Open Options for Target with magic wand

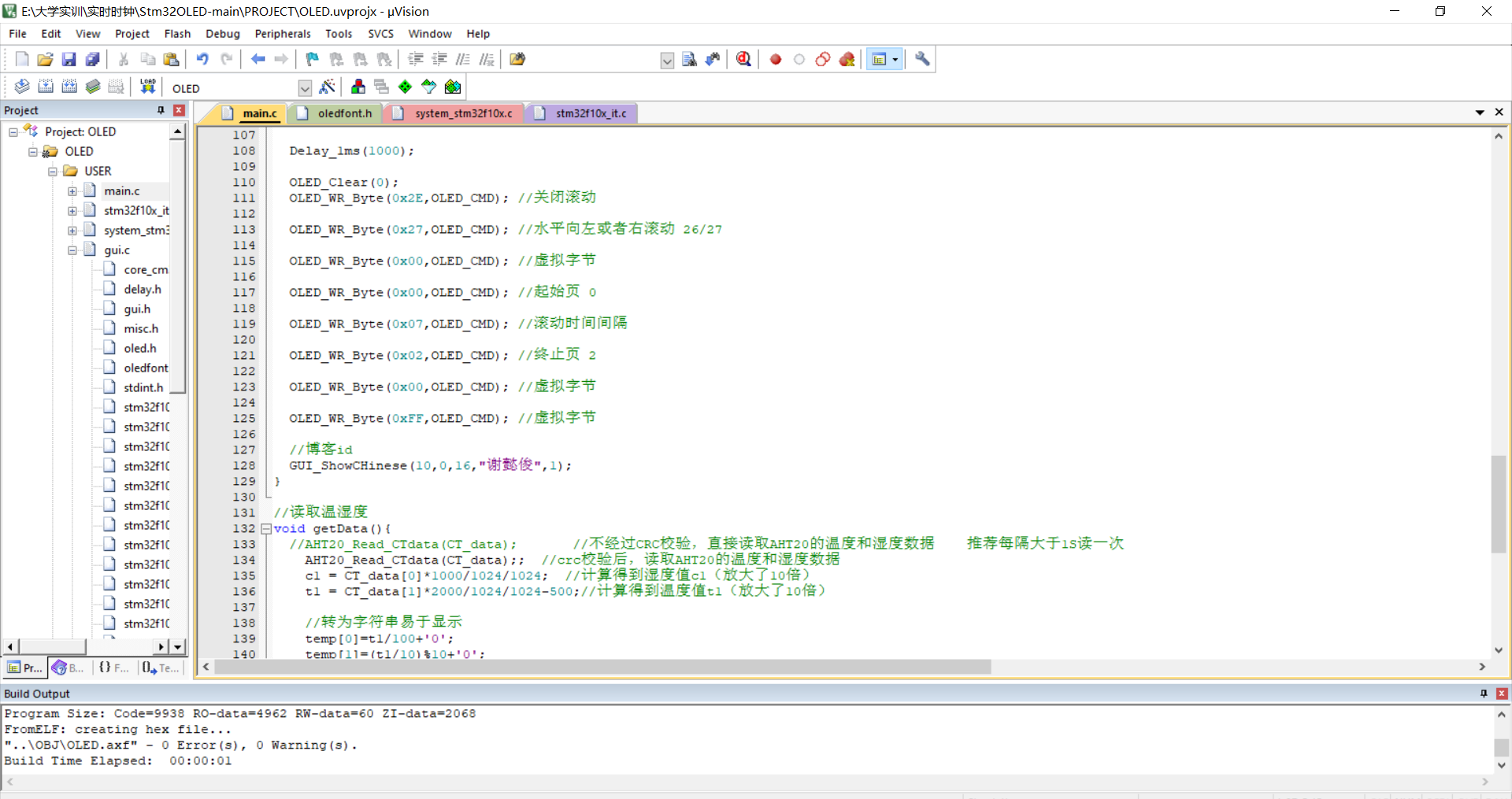pos(328,87)
